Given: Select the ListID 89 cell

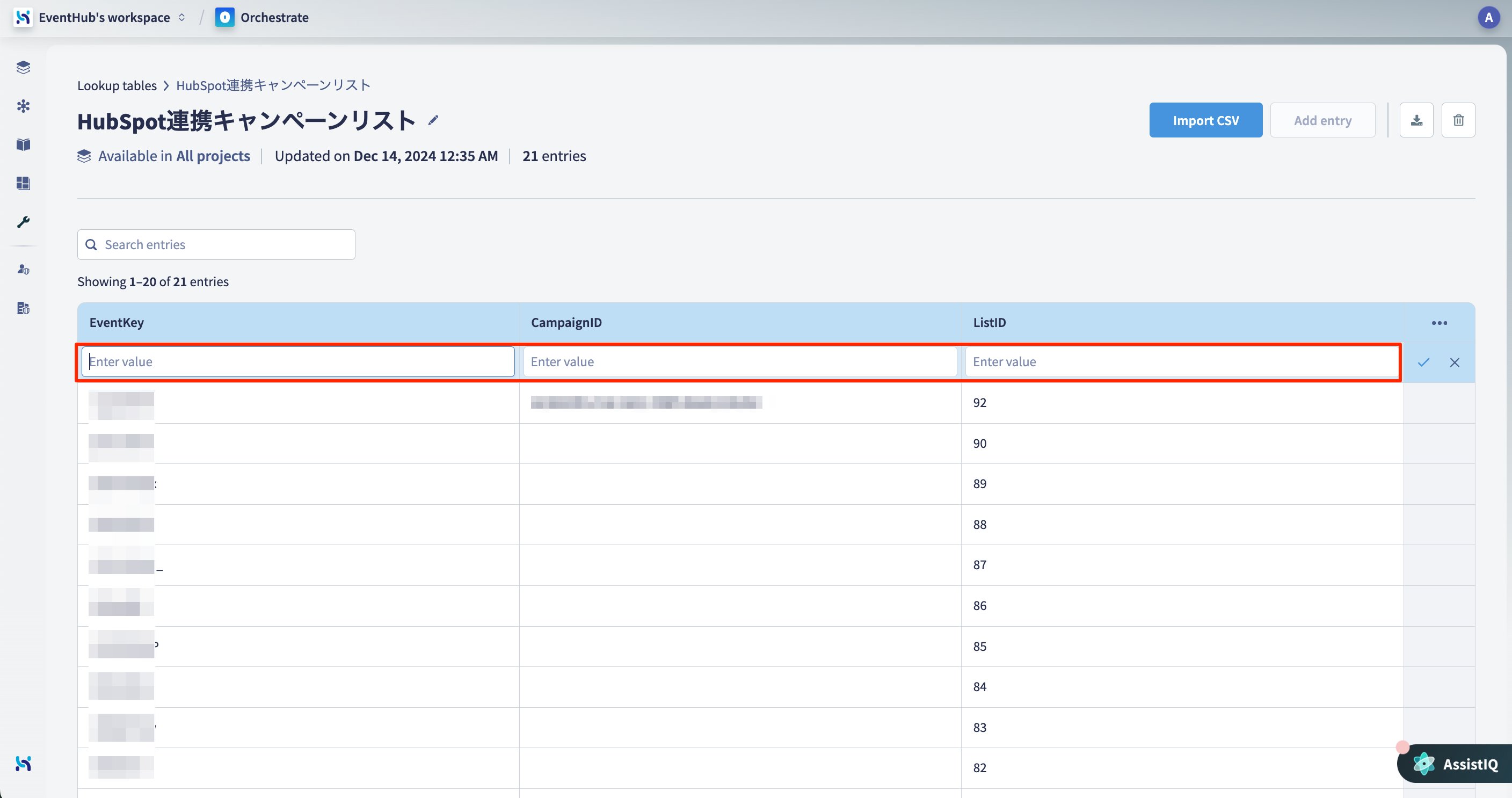Looking at the screenshot, I should click(x=1182, y=484).
